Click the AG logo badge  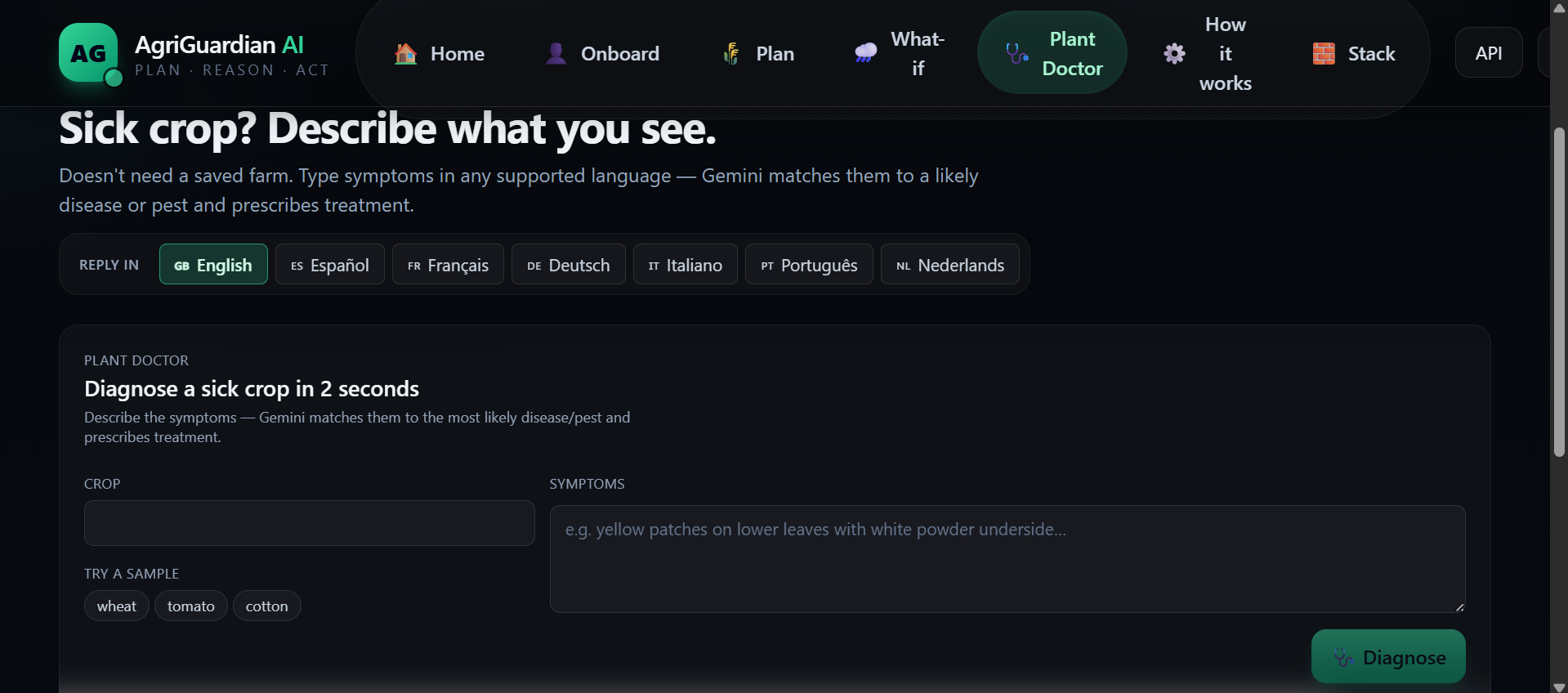coord(88,53)
